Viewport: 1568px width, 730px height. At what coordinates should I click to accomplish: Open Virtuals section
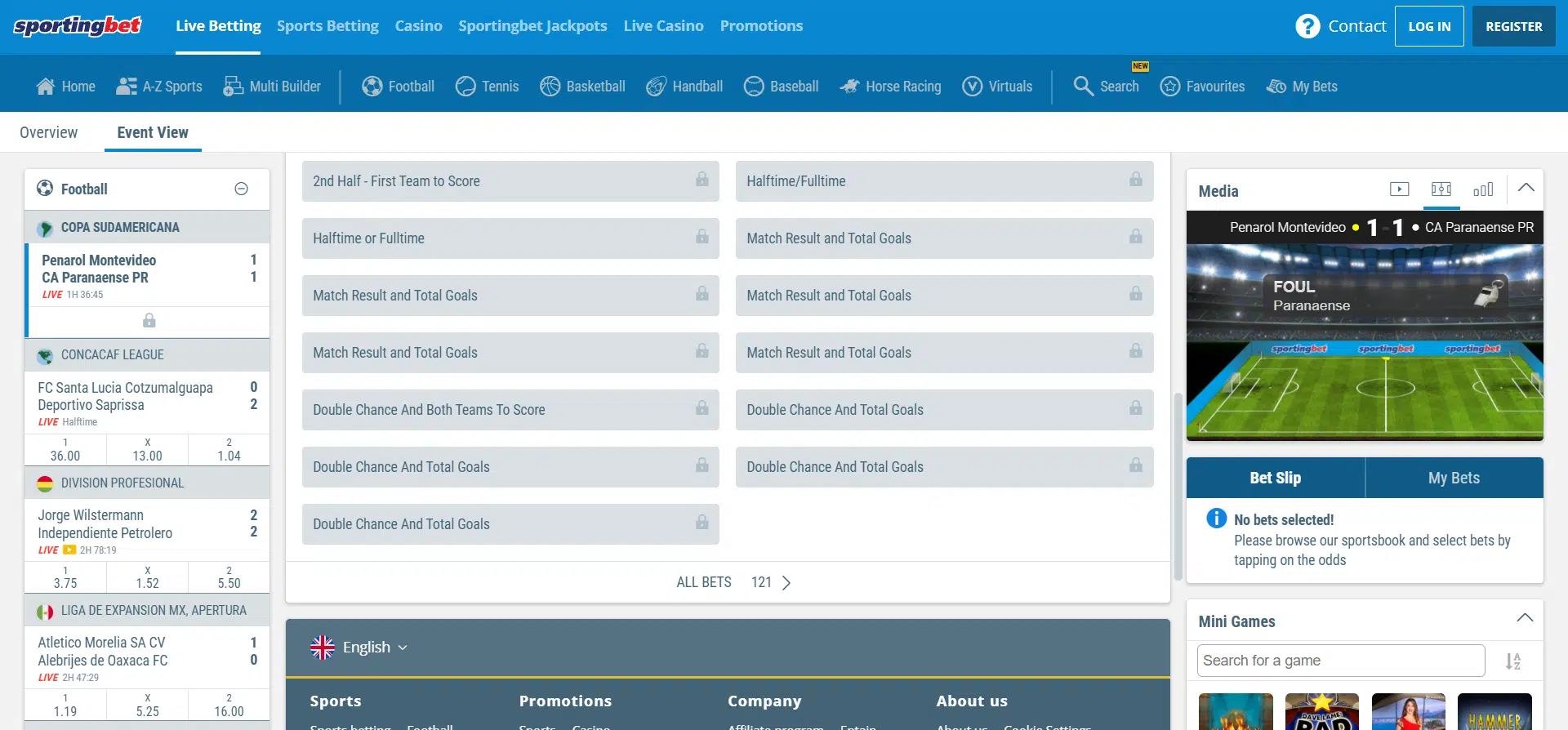coord(997,86)
